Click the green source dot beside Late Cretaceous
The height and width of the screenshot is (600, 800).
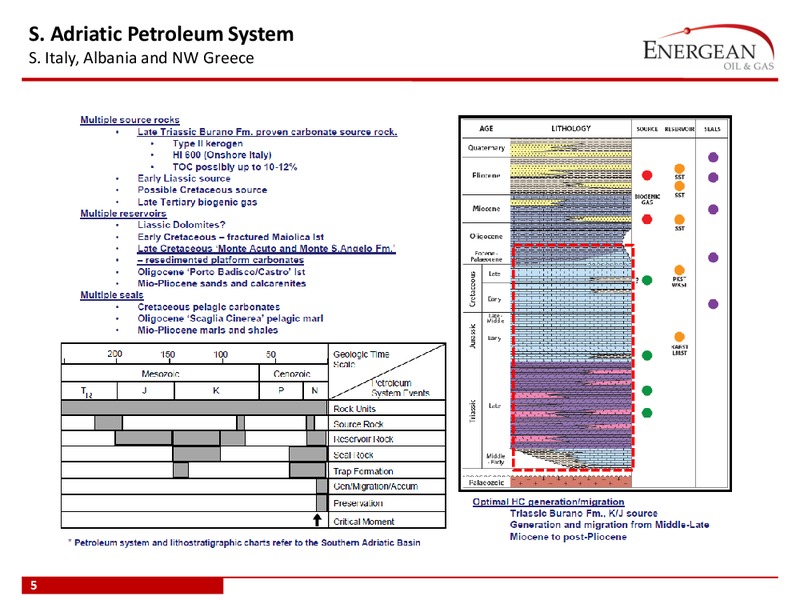pyautogui.click(x=647, y=280)
